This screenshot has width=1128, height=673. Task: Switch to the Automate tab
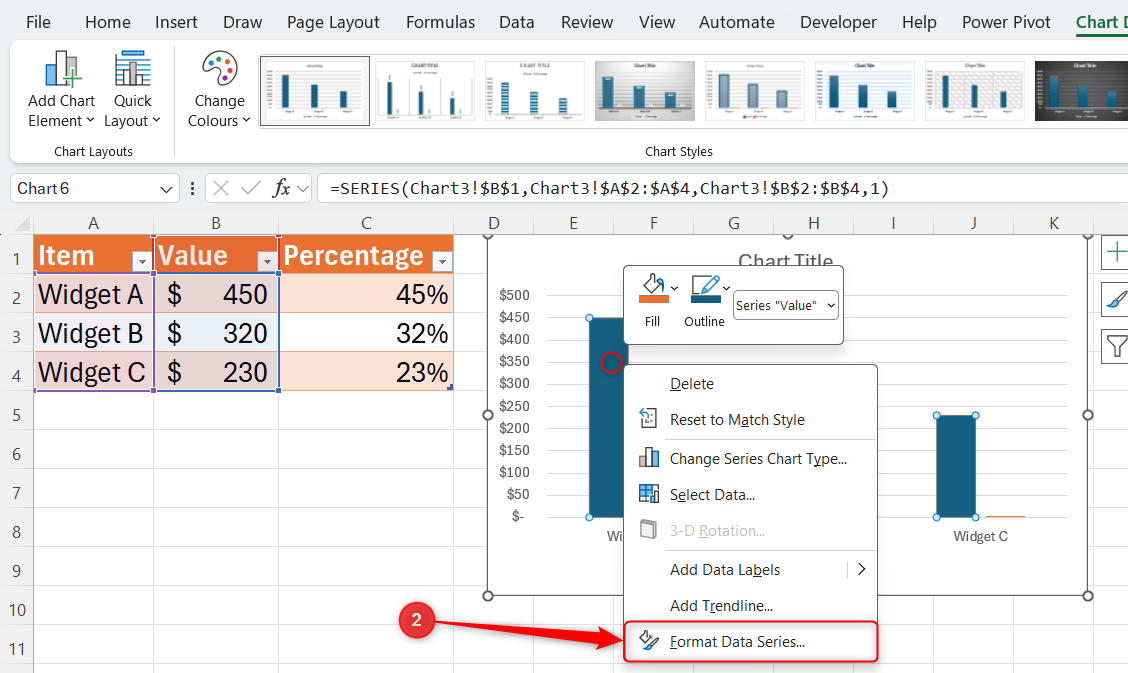click(737, 22)
